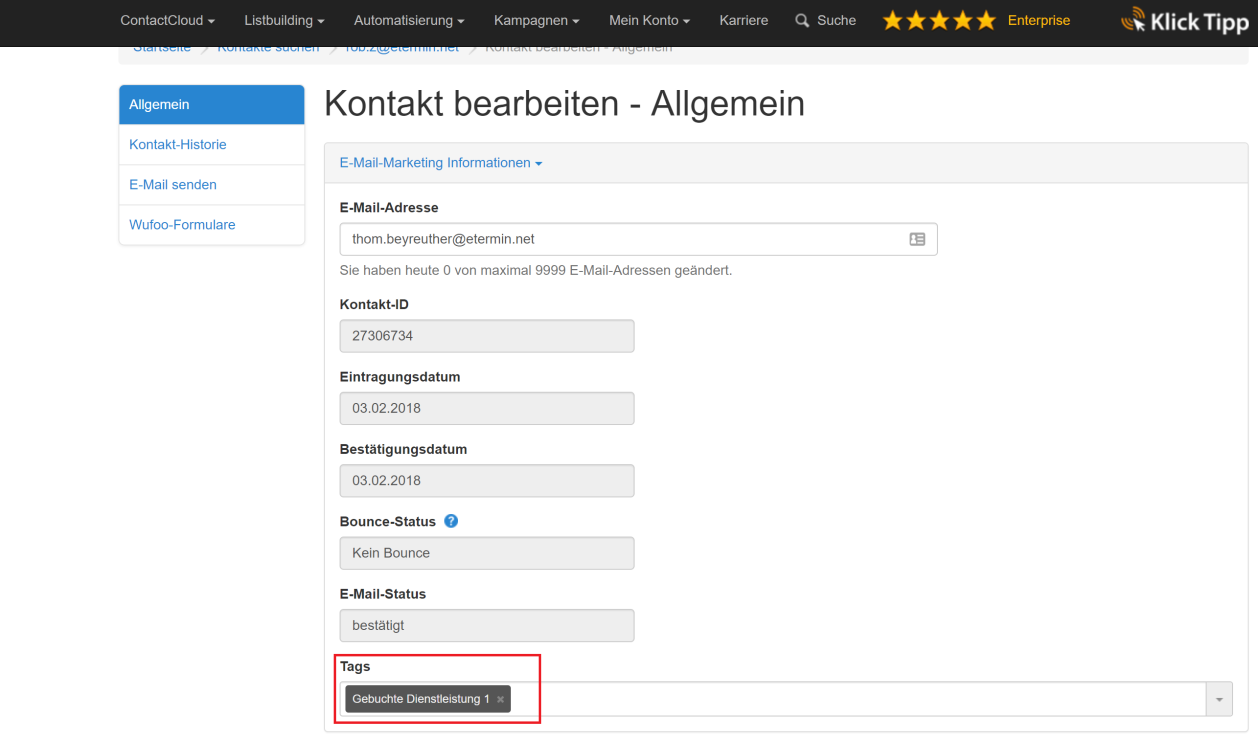Open the ContactCloud menu
The image size is (1258, 740).
coord(167,21)
